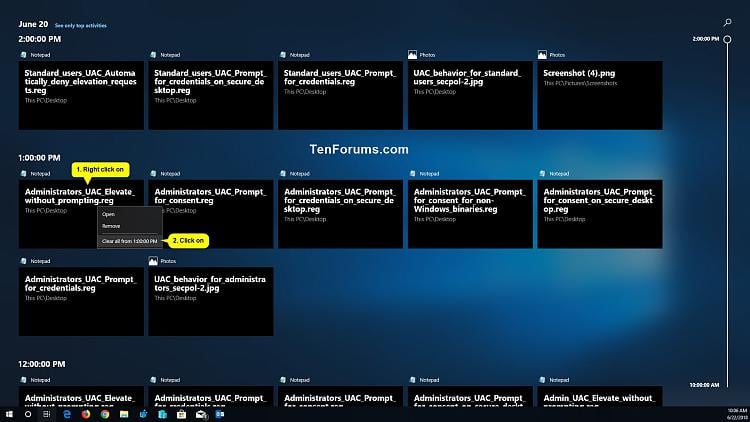Open the Windows Start menu
The width and height of the screenshot is (750, 422).
coord(9,414)
